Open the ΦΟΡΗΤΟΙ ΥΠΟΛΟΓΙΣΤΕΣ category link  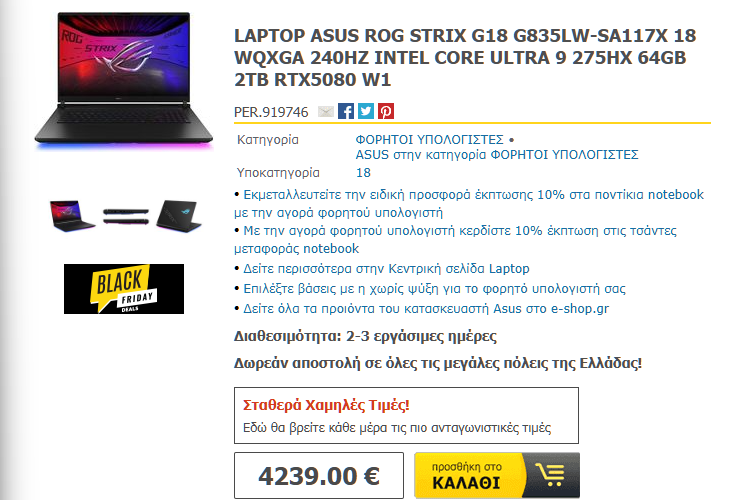(x=429, y=140)
